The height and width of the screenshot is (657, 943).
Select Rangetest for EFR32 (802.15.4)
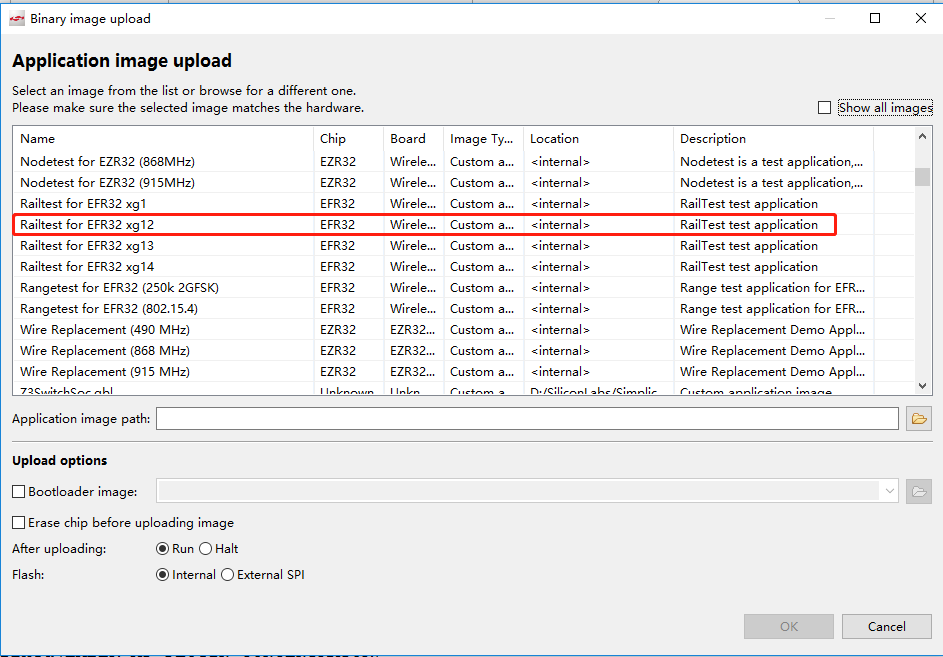pos(464,309)
